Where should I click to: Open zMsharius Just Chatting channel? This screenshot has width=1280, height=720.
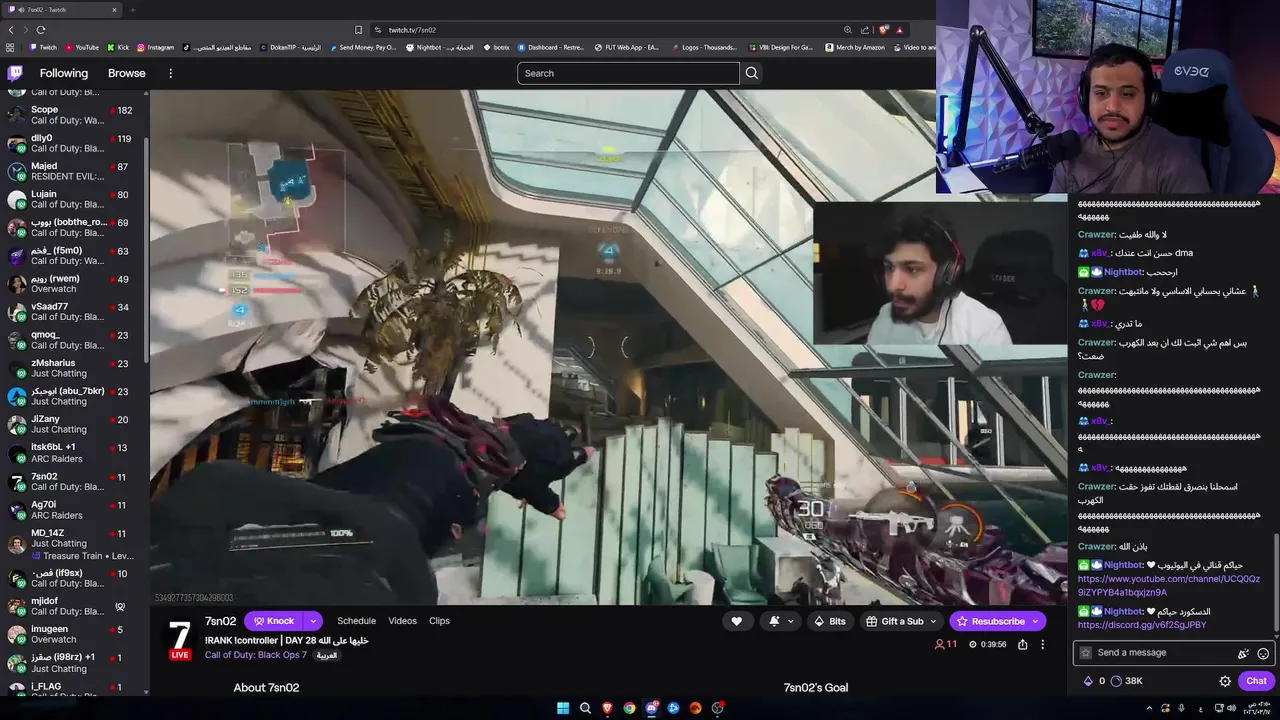(x=75, y=368)
